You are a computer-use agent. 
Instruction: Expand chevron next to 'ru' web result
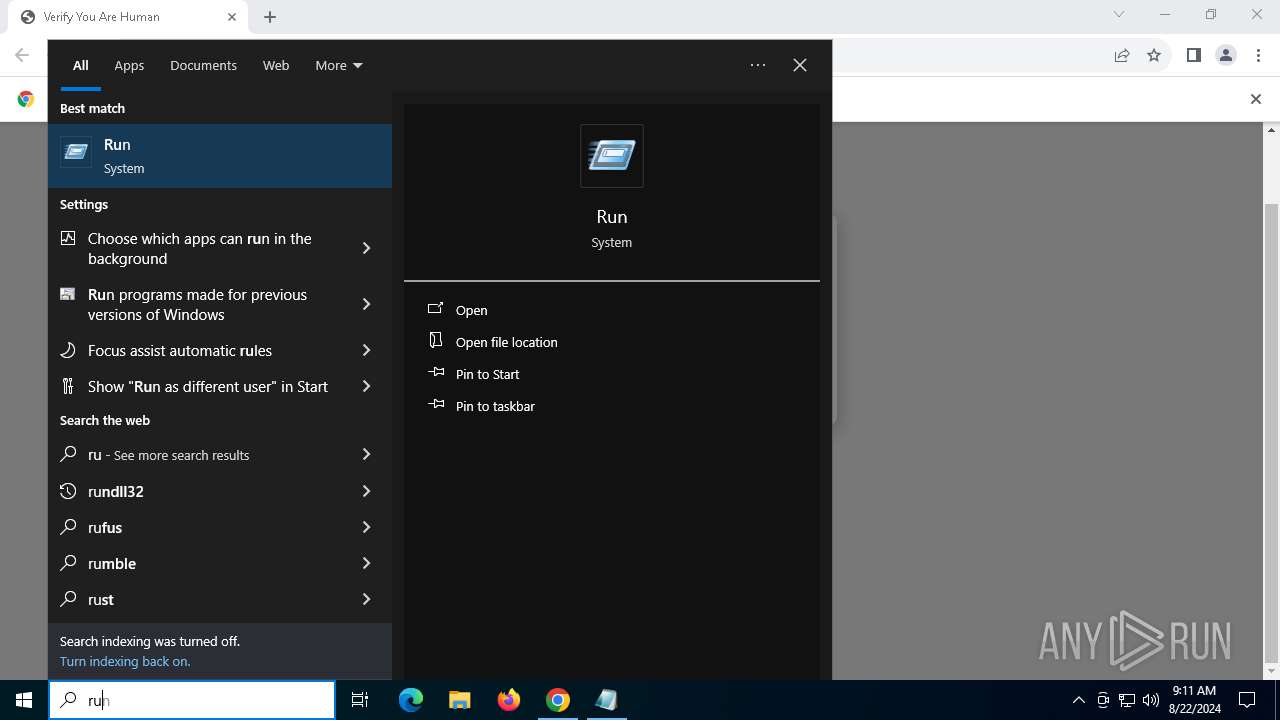pyautogui.click(x=366, y=454)
